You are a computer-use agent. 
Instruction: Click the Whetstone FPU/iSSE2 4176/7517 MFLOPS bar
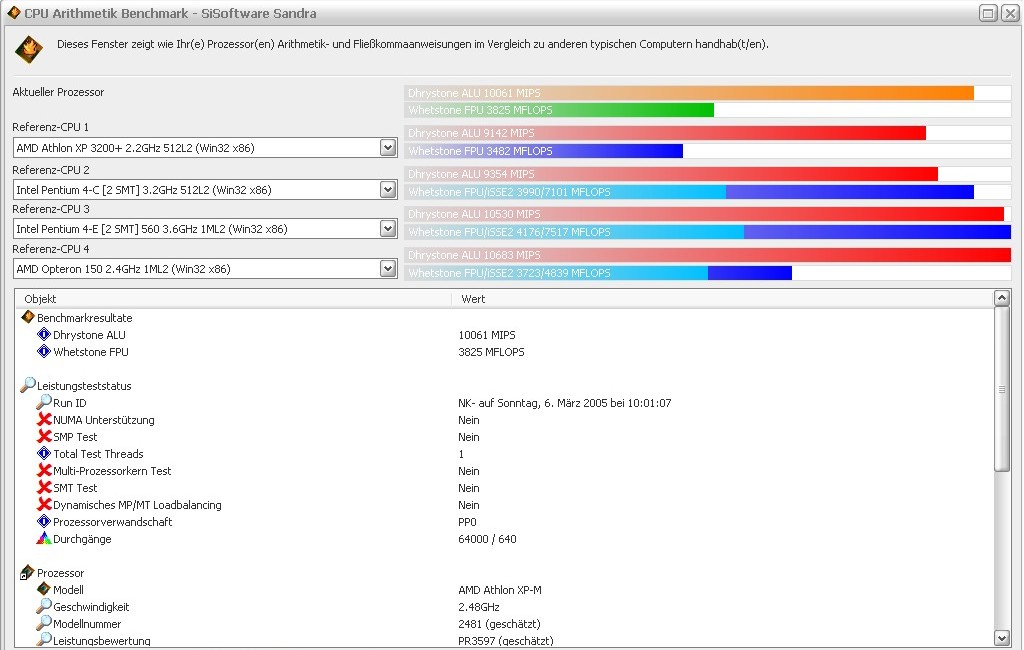pos(708,232)
